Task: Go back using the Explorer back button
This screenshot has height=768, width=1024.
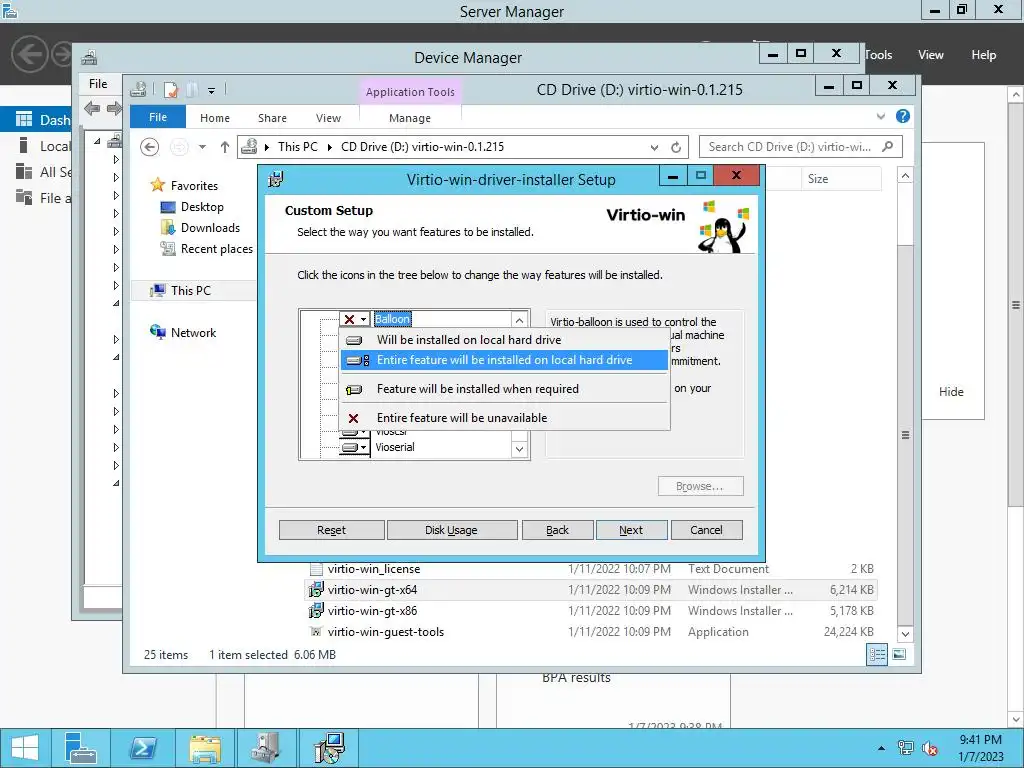Action: 150,147
